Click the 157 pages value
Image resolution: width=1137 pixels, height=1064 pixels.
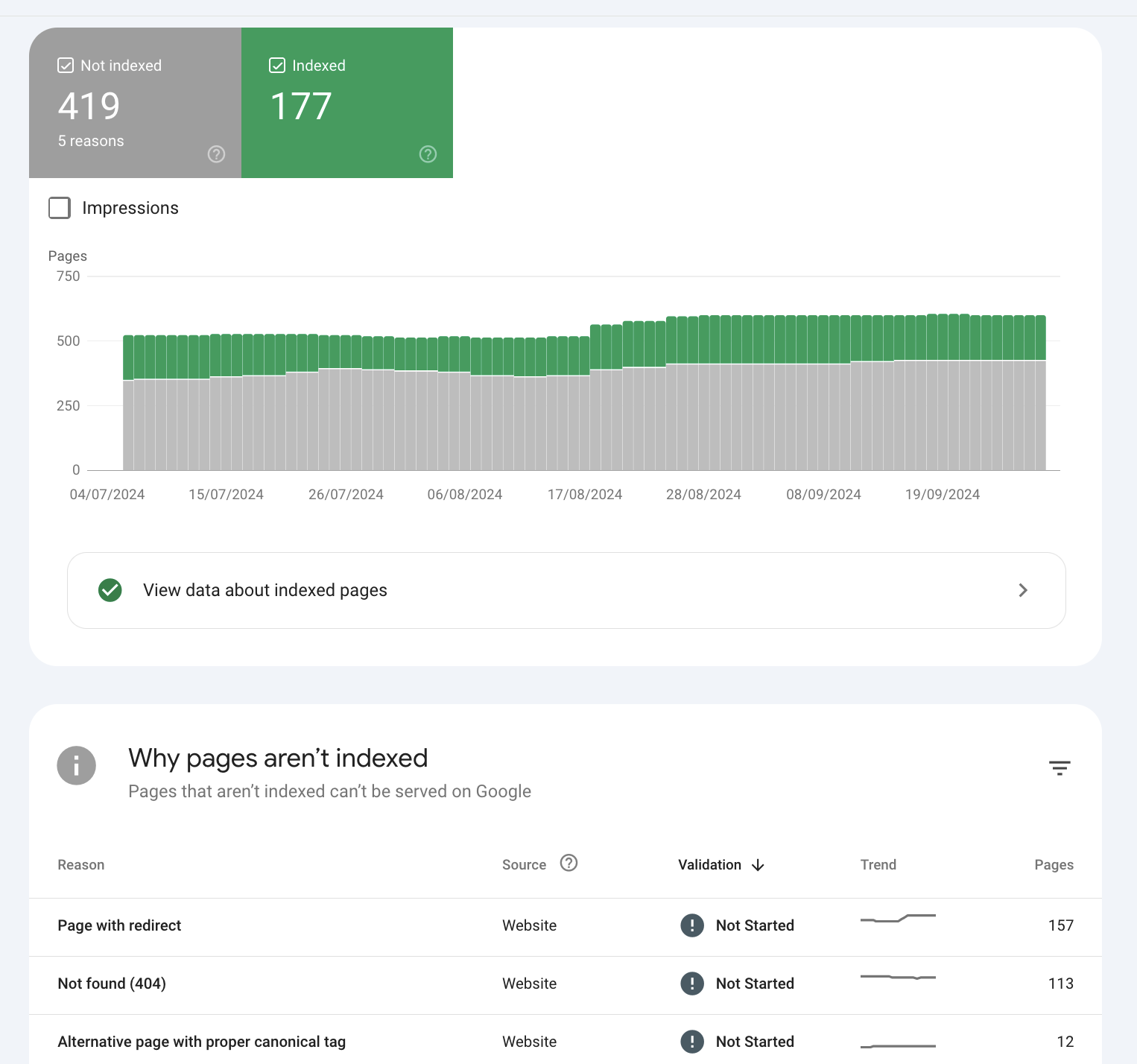pos(1061,925)
